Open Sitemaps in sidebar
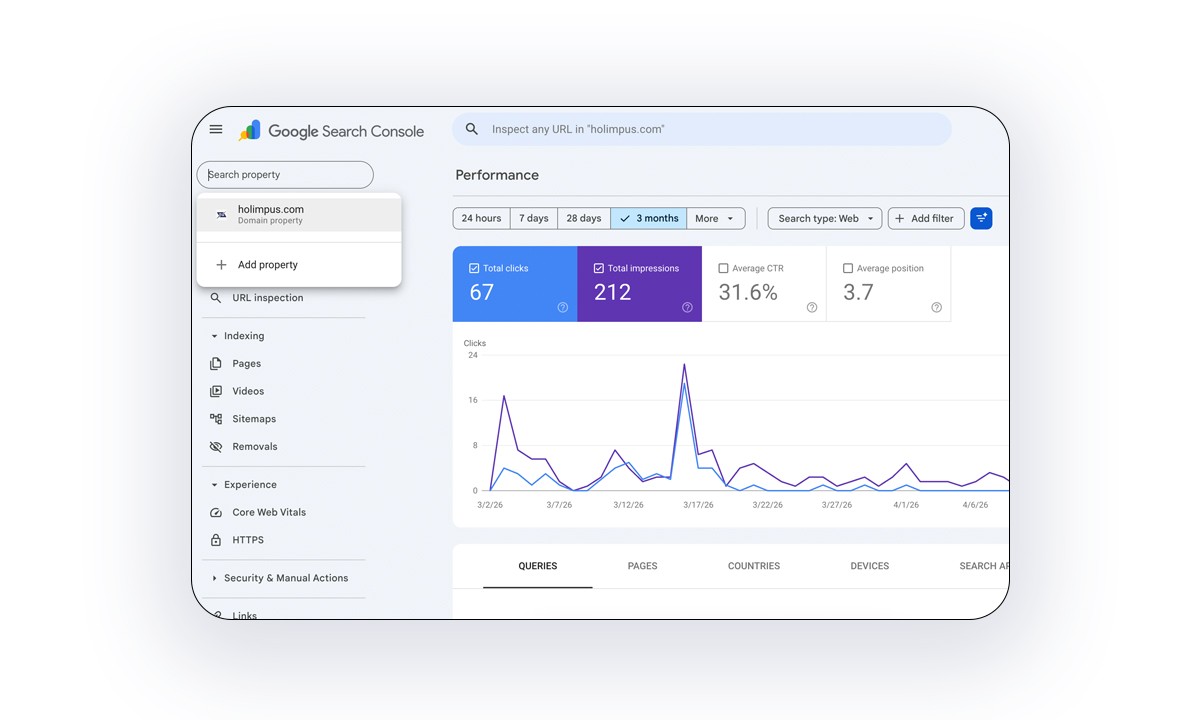The width and height of the screenshot is (1200, 720). [254, 419]
